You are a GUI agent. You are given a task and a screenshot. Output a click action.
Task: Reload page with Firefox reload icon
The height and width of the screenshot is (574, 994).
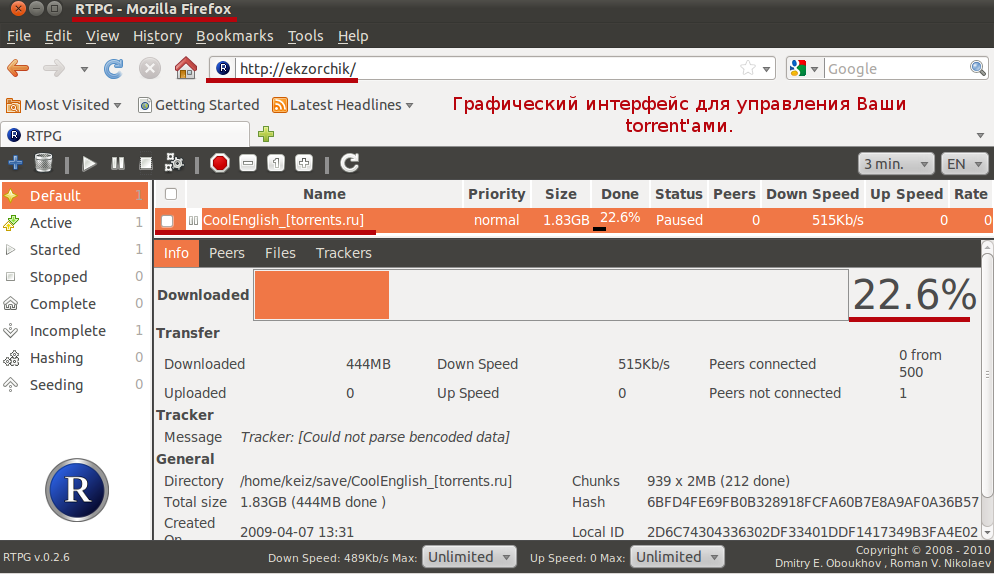pyautogui.click(x=114, y=68)
